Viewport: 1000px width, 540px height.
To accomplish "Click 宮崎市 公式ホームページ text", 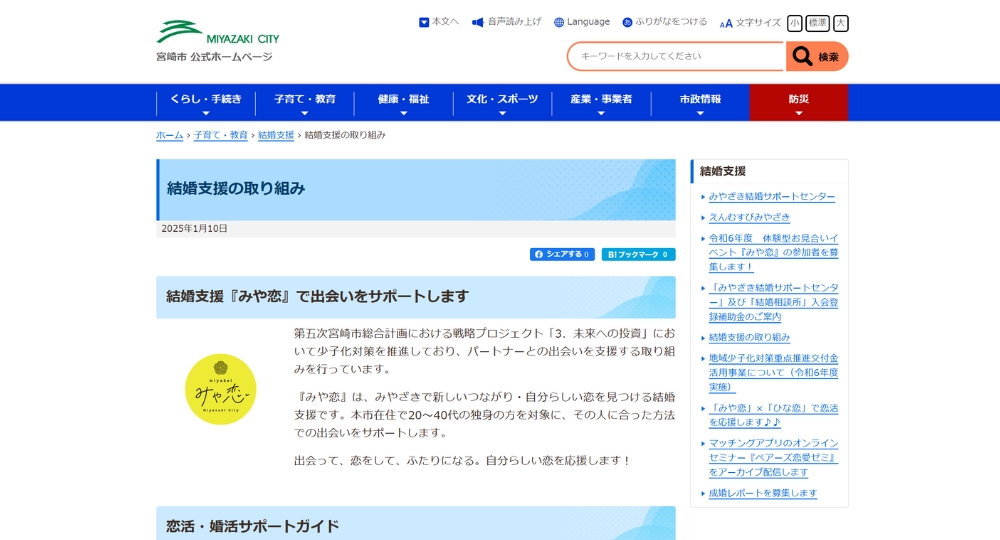I will (x=214, y=57).
